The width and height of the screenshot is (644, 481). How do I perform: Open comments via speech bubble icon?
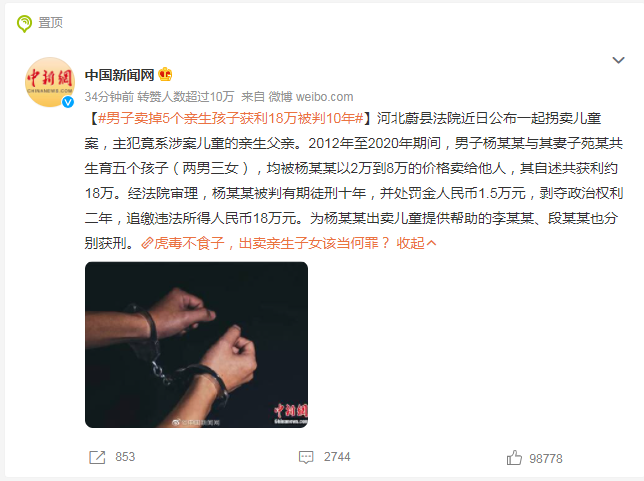pos(306,457)
